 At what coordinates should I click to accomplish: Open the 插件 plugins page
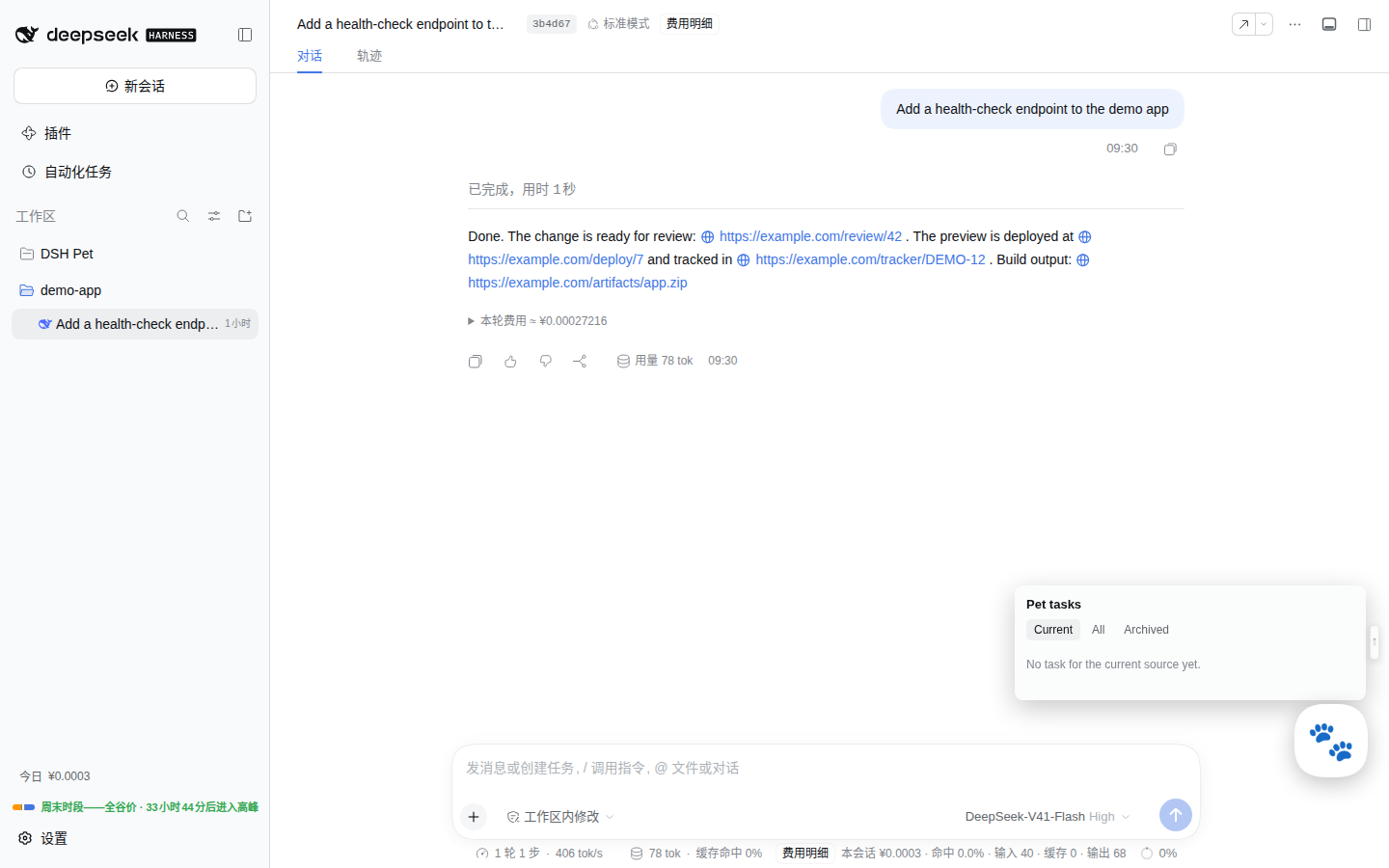pyautogui.click(x=135, y=133)
